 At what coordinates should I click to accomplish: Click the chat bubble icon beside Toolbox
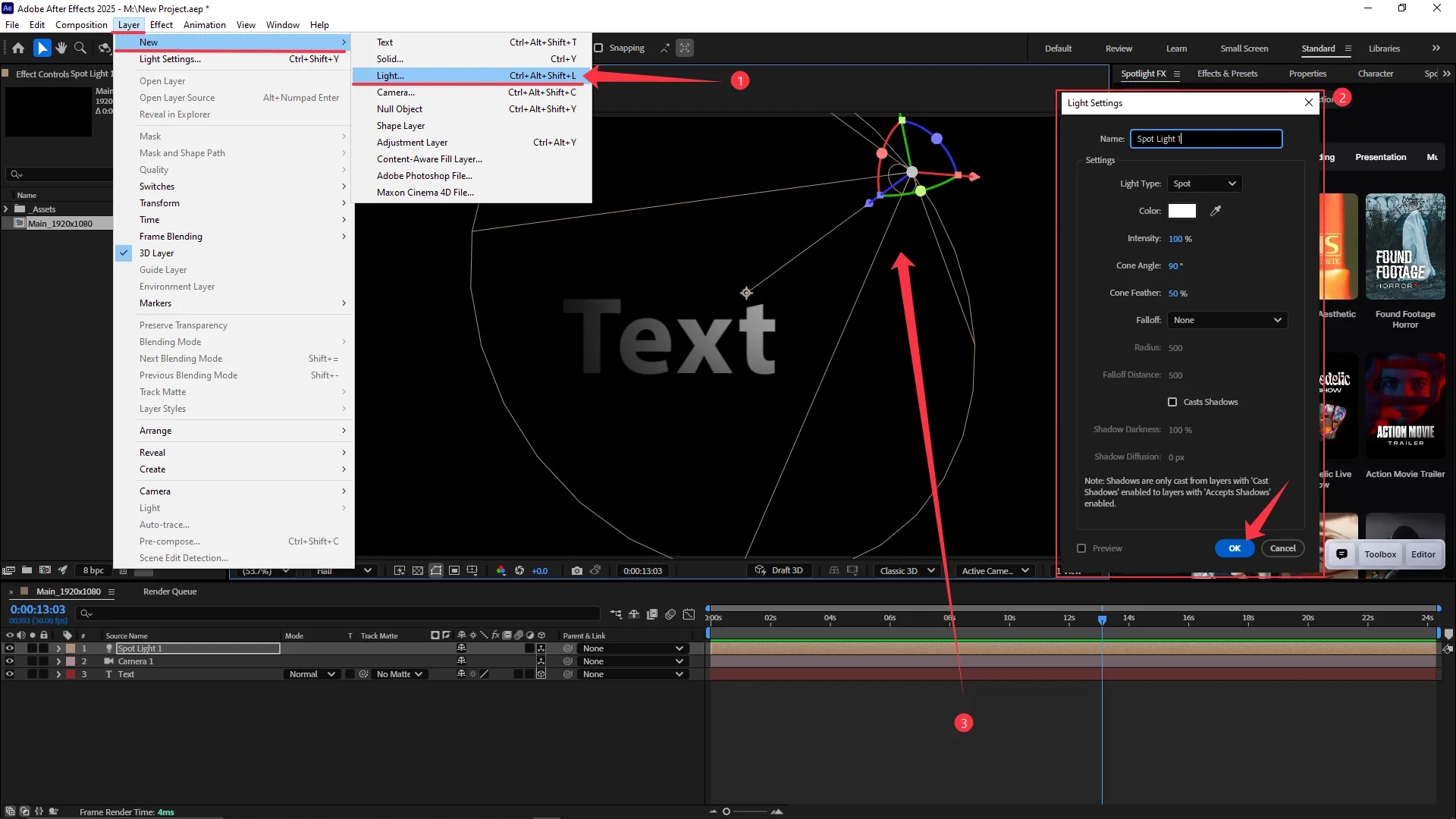(1341, 554)
